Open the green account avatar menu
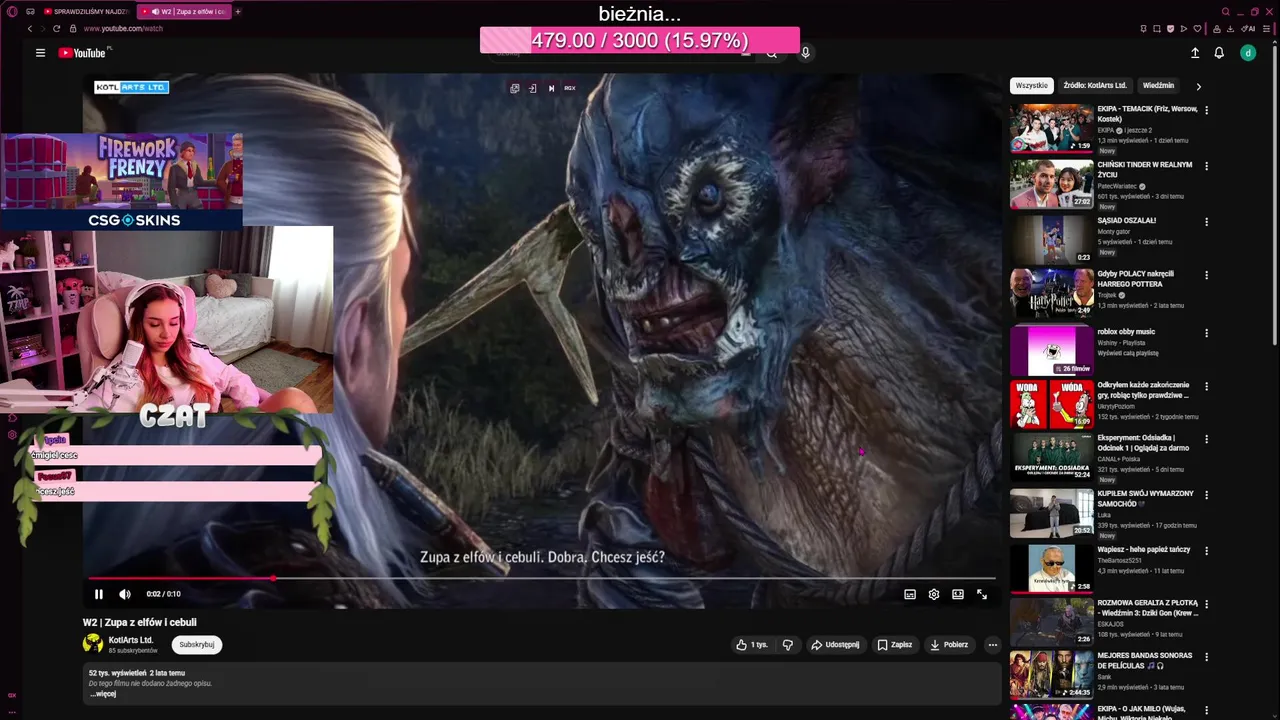Image resolution: width=1280 pixels, height=720 pixels. [x=1248, y=53]
